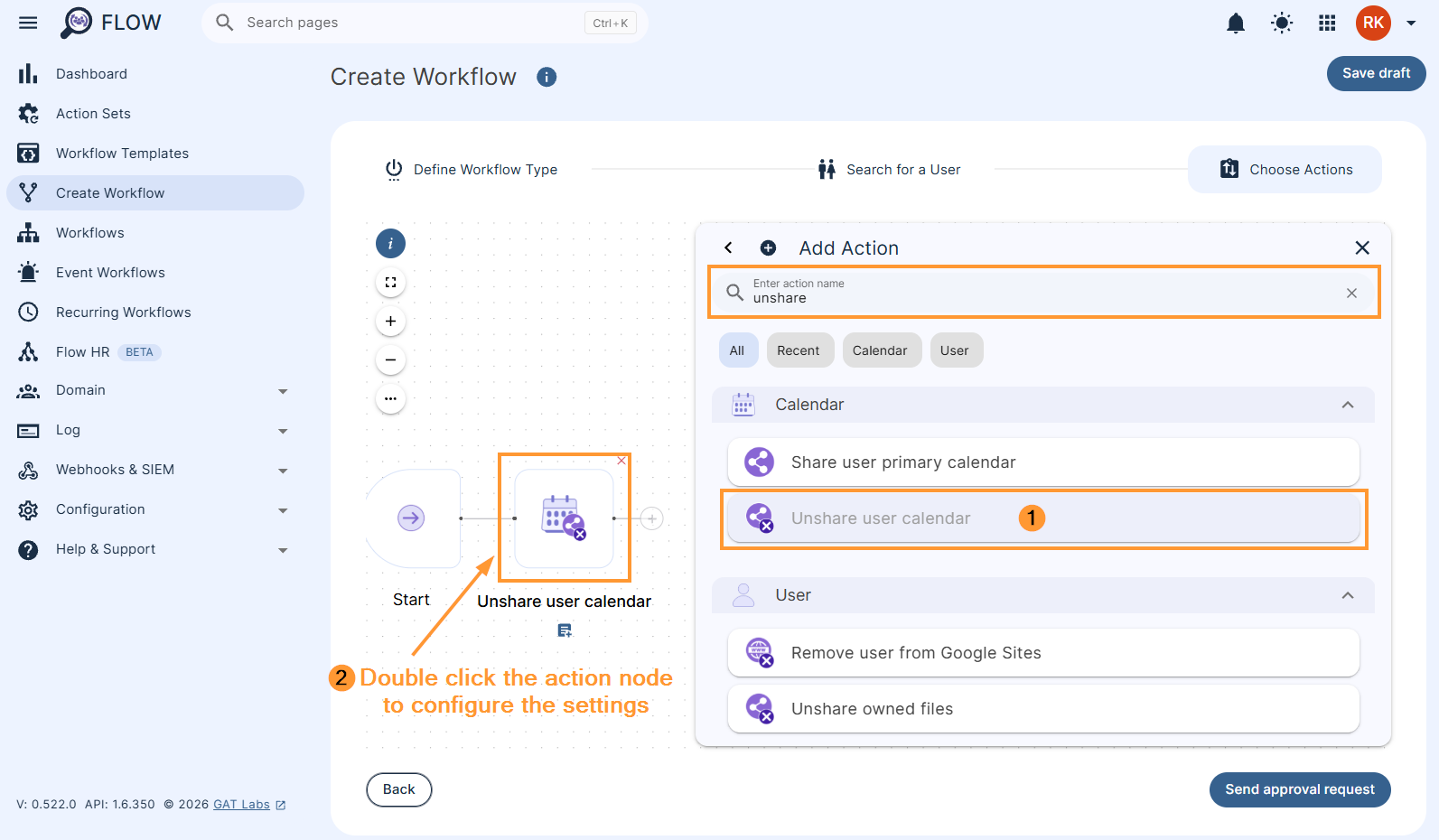Image resolution: width=1439 pixels, height=840 pixels.
Task: Click the Action Sets gear icon
Action: tap(28, 114)
